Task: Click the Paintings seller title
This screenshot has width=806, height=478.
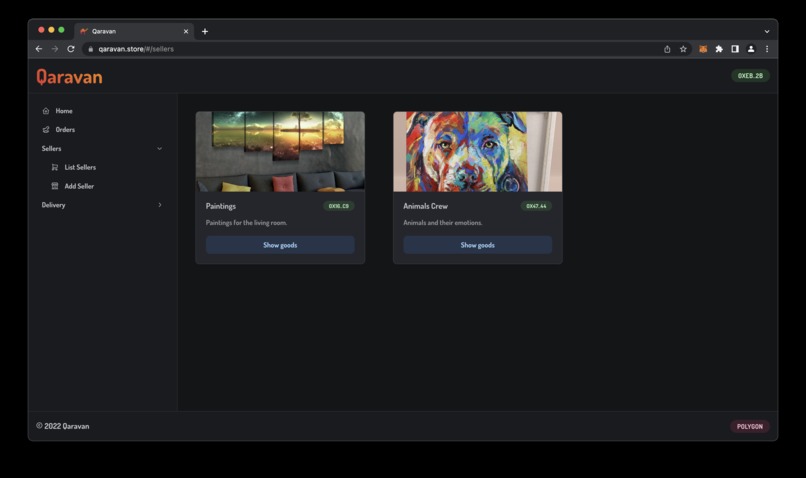Action: pyautogui.click(x=221, y=206)
